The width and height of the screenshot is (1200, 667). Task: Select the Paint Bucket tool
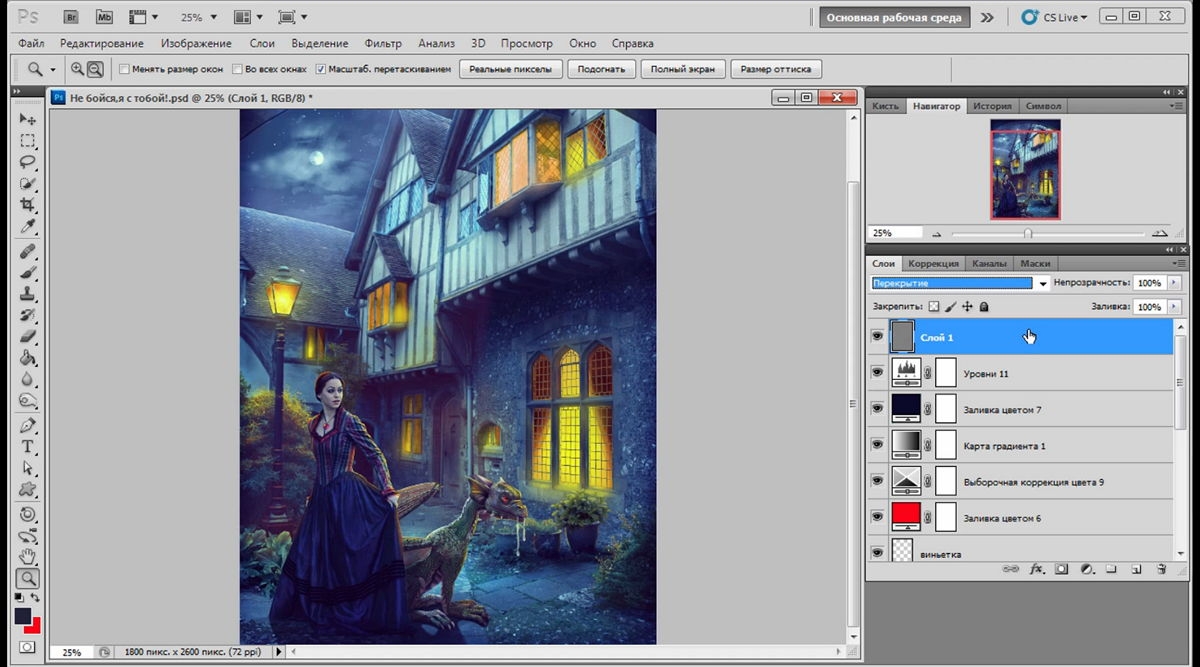[x=28, y=359]
